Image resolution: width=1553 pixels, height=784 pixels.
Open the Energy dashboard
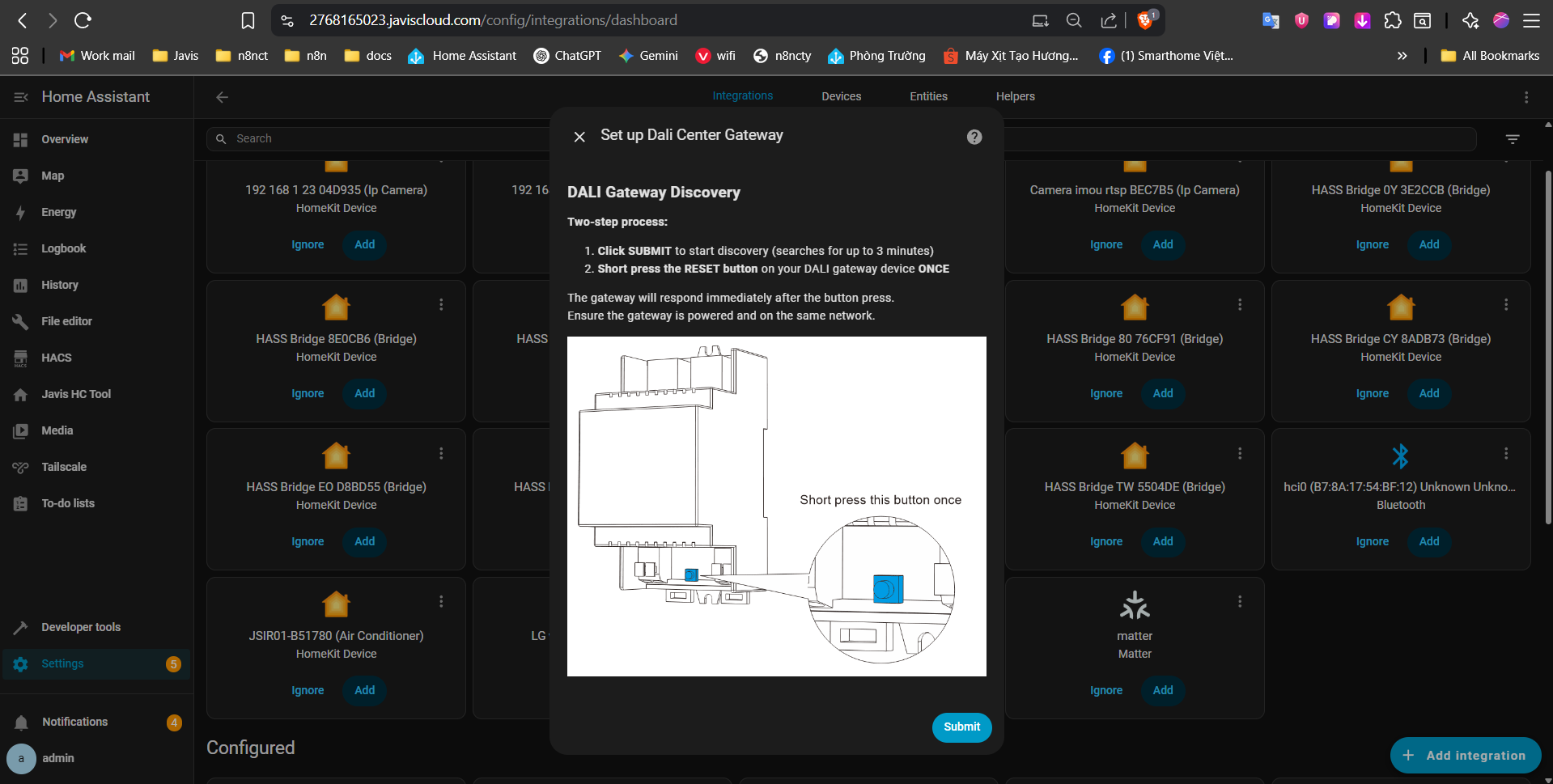coord(59,212)
